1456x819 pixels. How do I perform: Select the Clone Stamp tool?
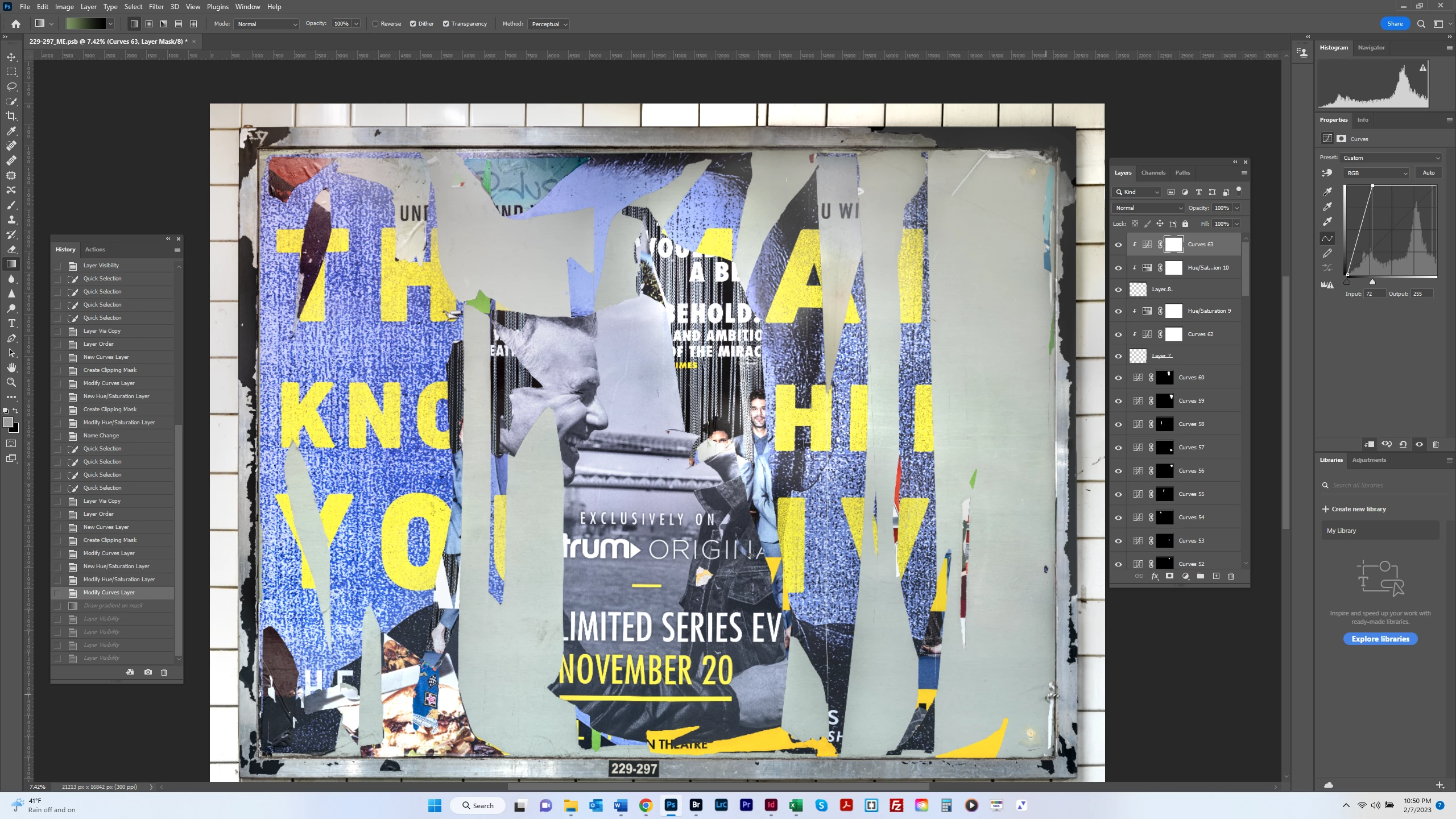point(11,220)
